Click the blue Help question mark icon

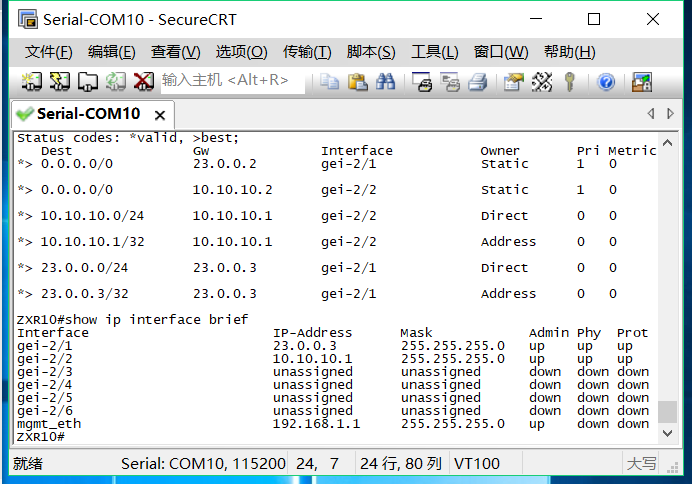point(606,82)
